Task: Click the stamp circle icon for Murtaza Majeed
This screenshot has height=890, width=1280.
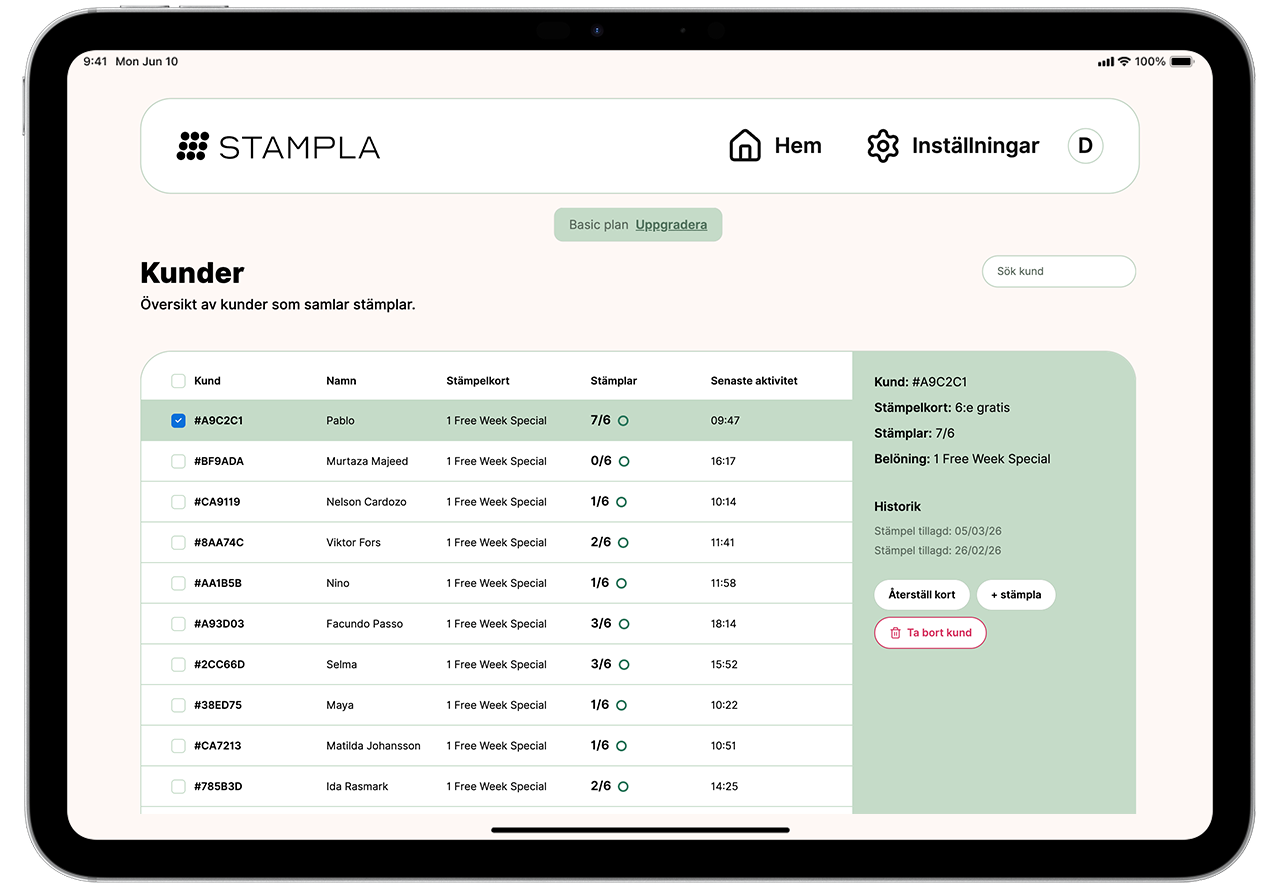Action: pyautogui.click(x=623, y=462)
